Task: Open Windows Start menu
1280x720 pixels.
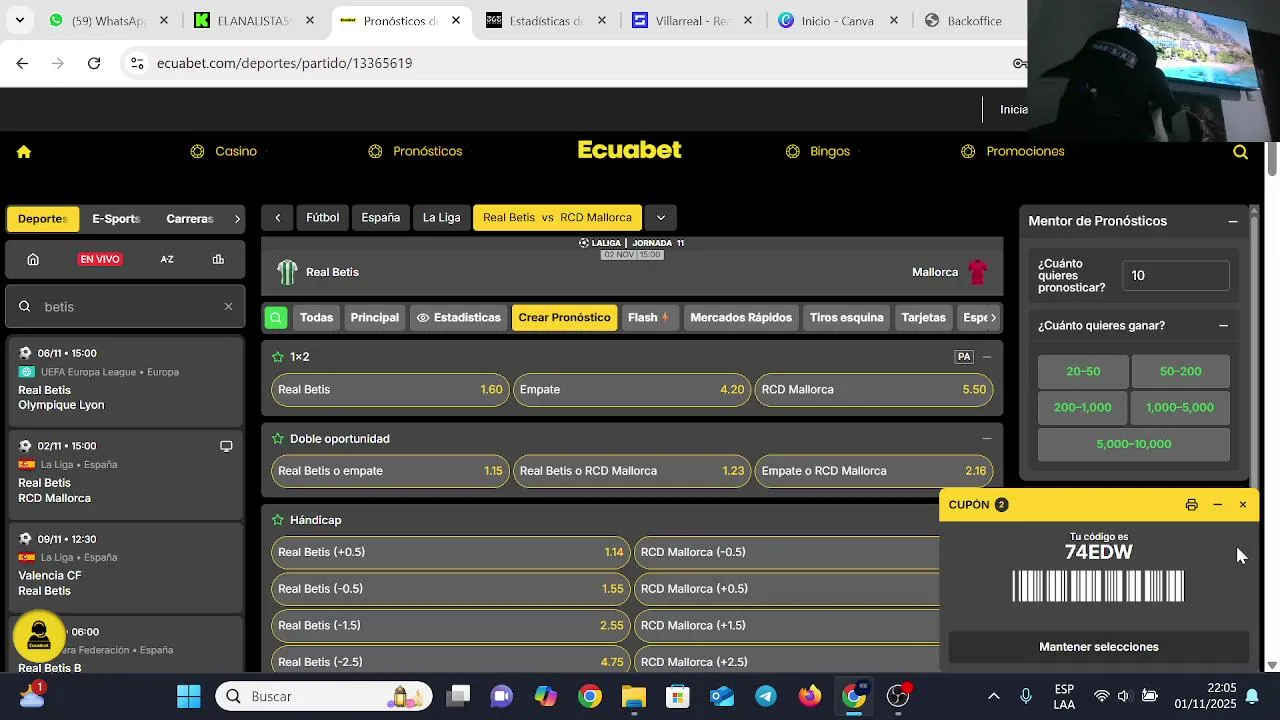Action: point(188,696)
